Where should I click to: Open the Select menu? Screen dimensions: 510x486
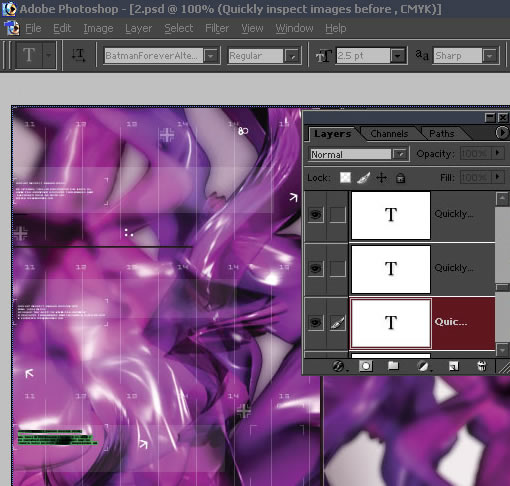[179, 28]
